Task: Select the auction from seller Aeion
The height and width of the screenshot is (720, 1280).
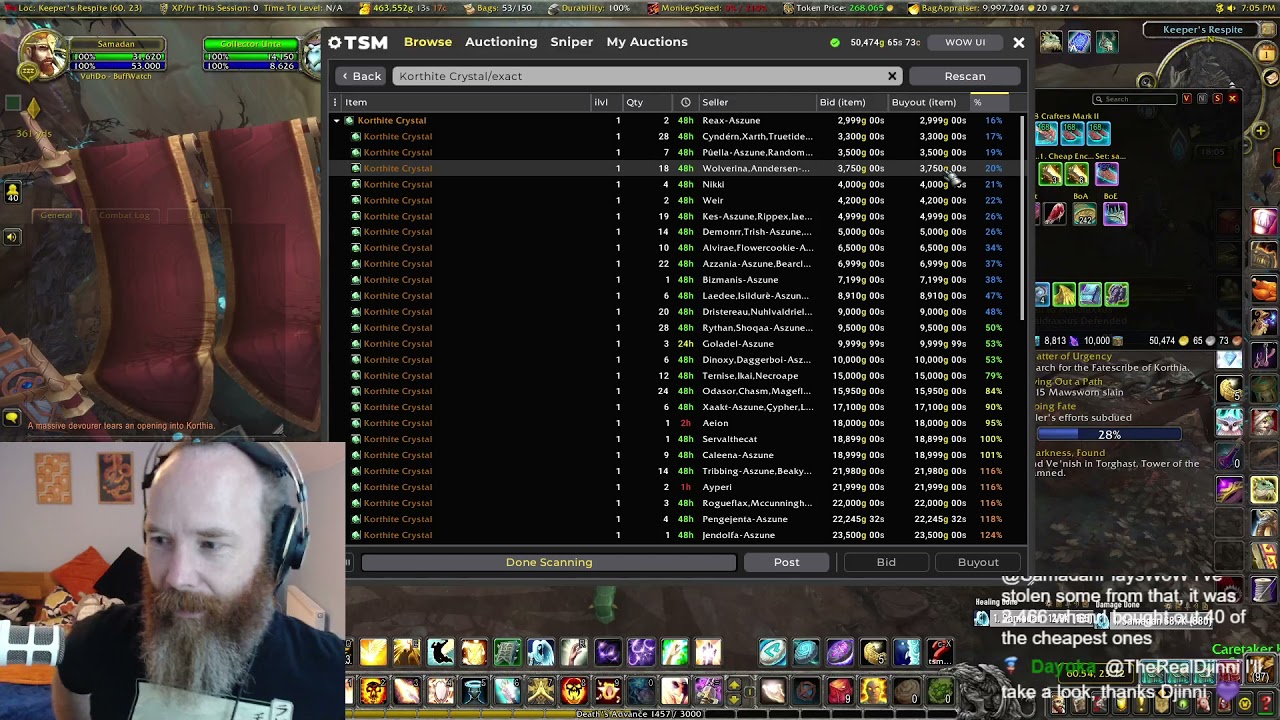Action: coord(675,423)
